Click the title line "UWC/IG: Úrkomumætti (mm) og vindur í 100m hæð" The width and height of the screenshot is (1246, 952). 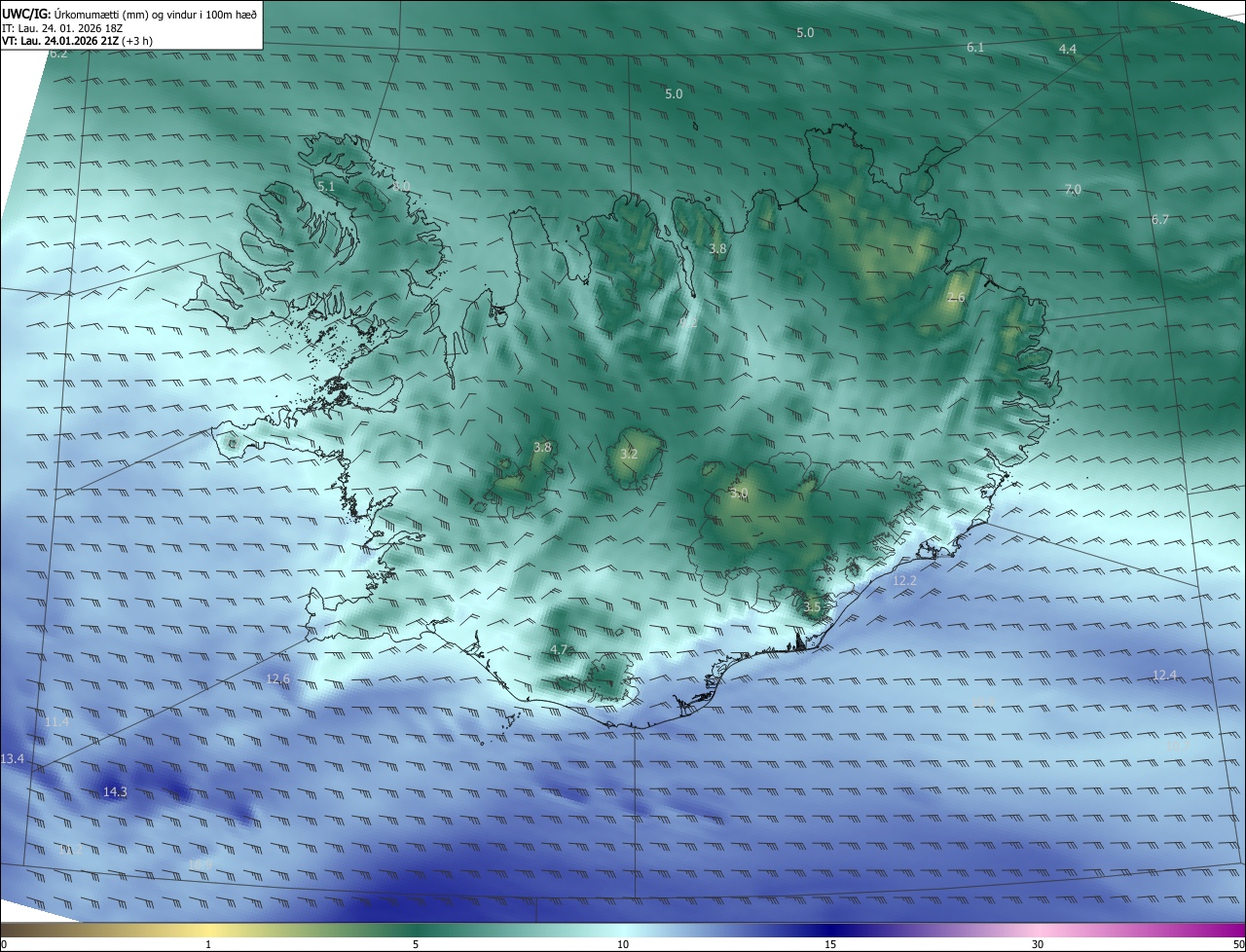pos(129,14)
